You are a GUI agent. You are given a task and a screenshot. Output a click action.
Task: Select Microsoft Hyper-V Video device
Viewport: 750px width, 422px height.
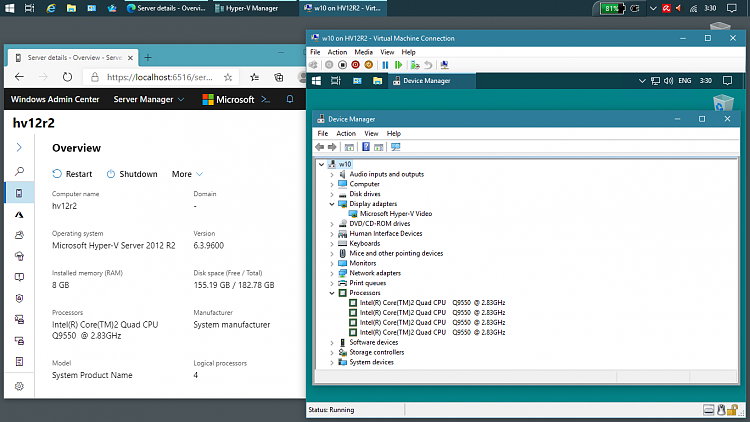click(x=396, y=214)
